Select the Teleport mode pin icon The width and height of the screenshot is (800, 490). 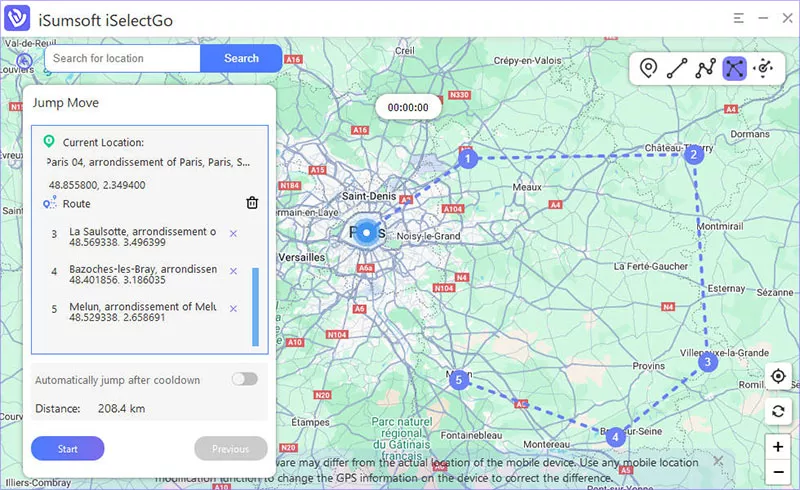tap(648, 68)
